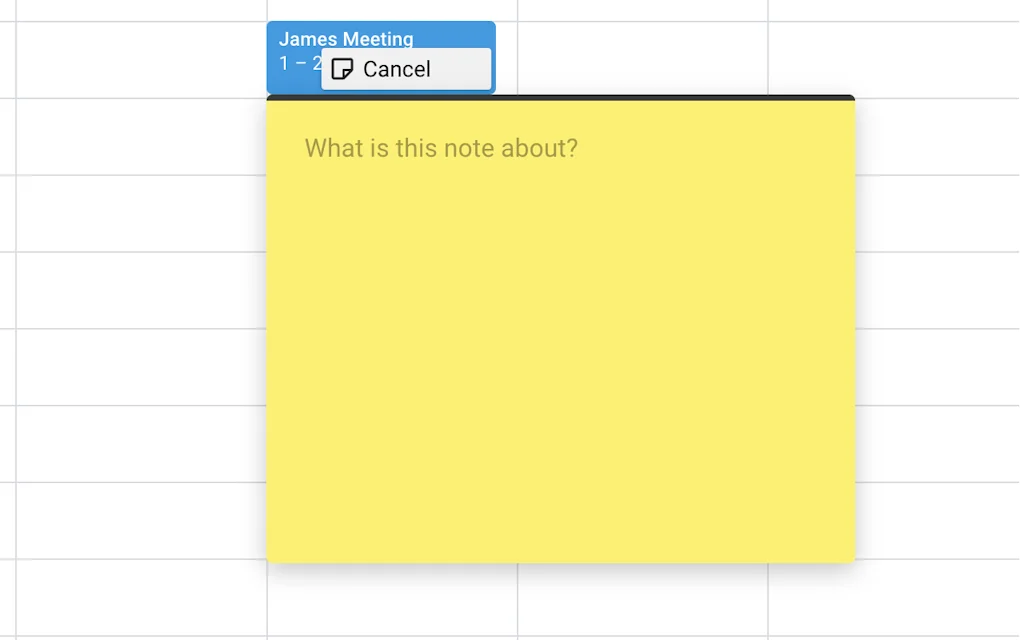The image size is (1024, 640).
Task: Click the empty calendar cell below the note
Action: point(560,600)
